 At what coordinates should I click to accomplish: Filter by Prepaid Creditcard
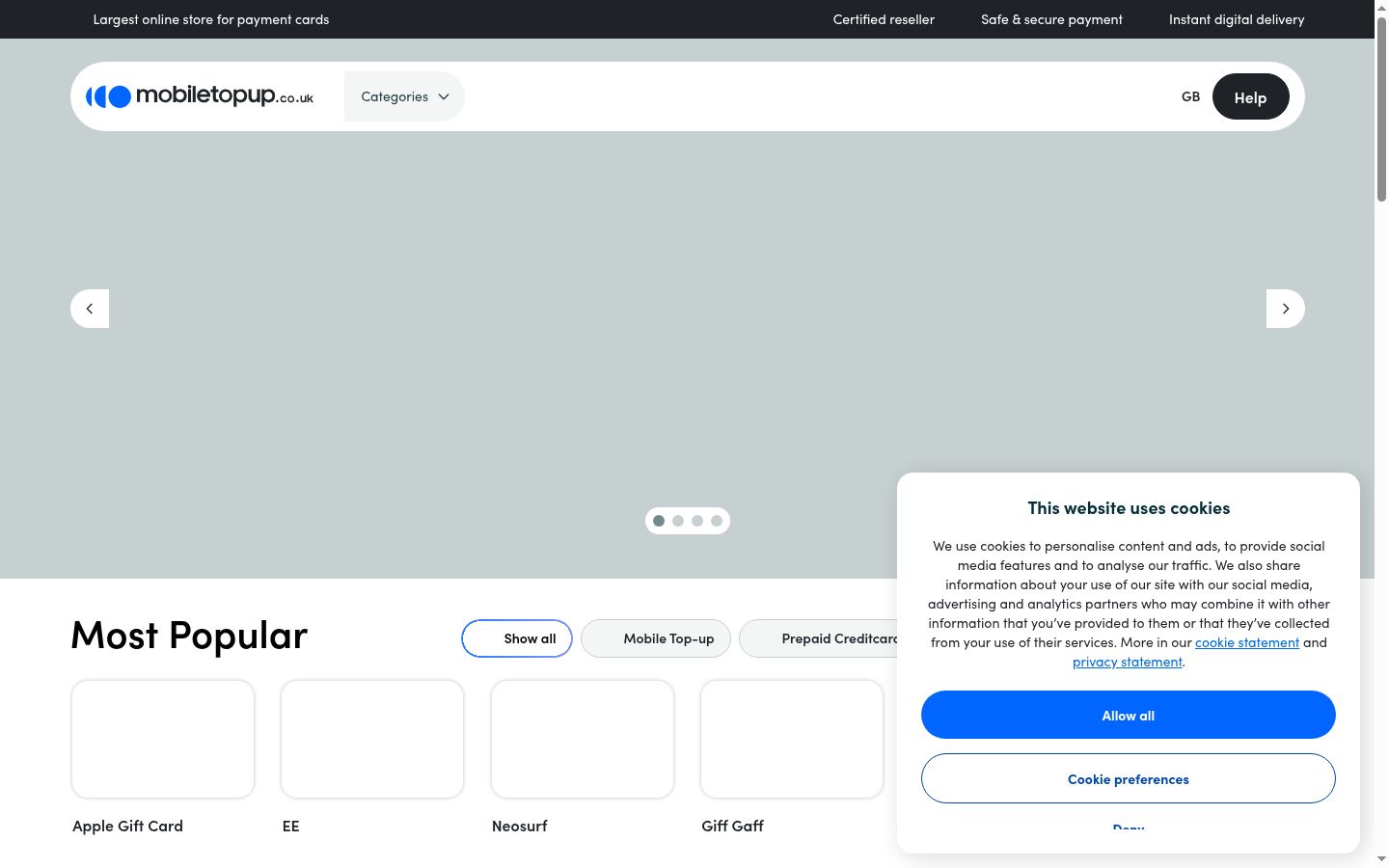tap(819, 638)
